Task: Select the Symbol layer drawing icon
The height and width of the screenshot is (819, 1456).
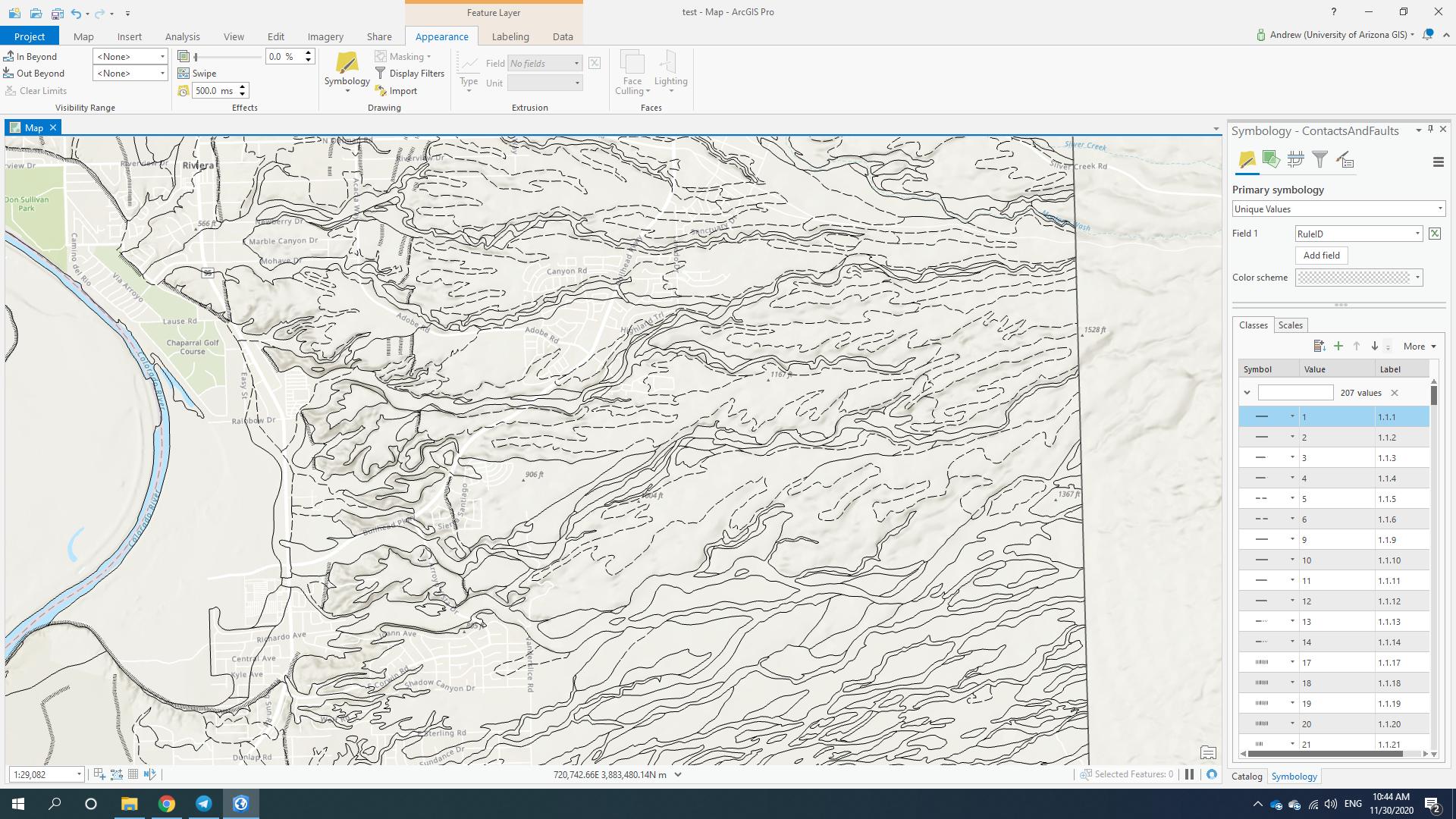Action: point(1295,160)
